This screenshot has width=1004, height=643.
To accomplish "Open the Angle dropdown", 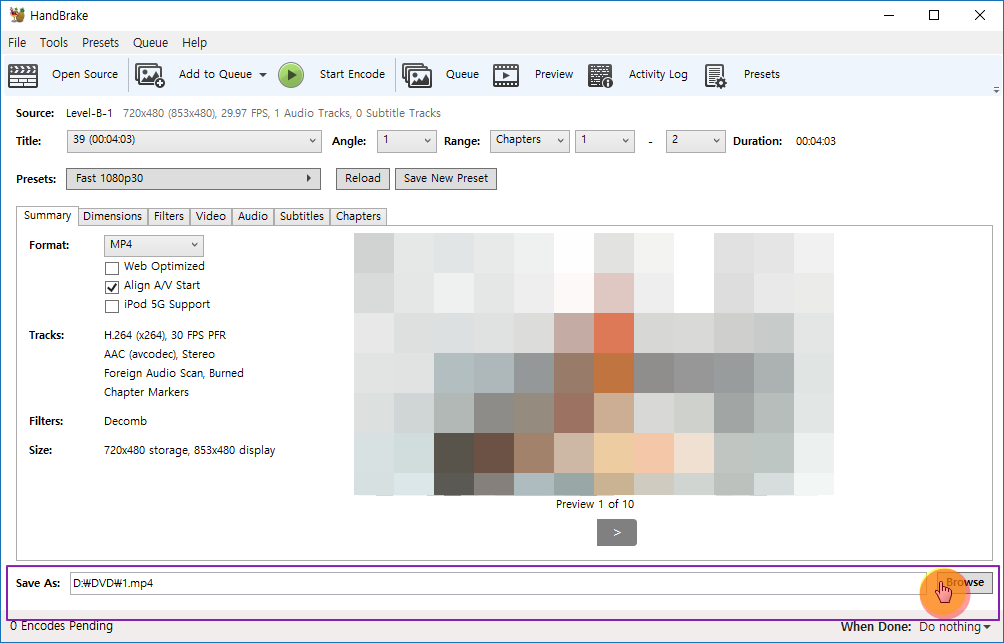I will (407, 141).
